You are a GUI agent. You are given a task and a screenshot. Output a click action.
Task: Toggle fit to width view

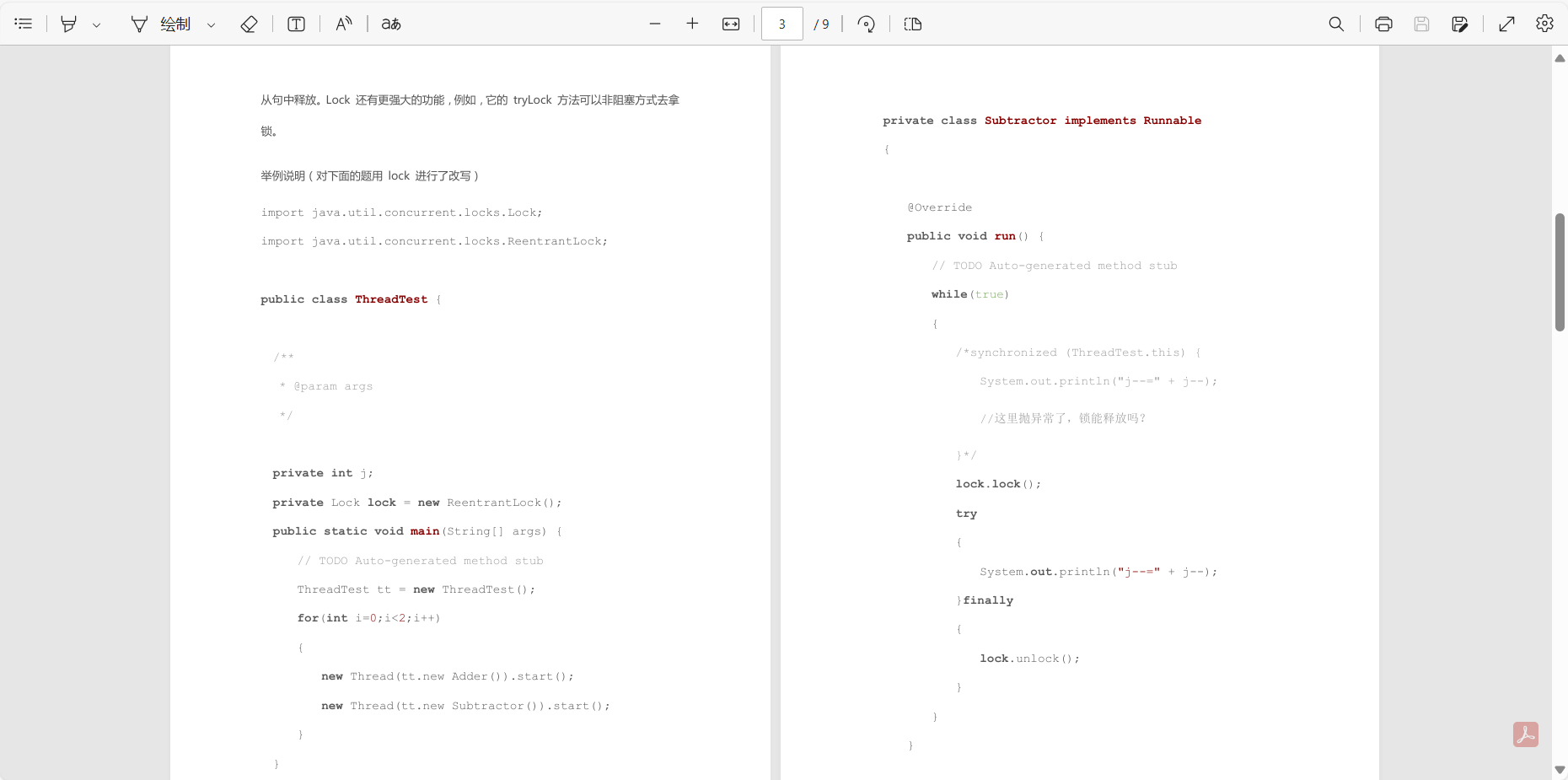point(731,24)
